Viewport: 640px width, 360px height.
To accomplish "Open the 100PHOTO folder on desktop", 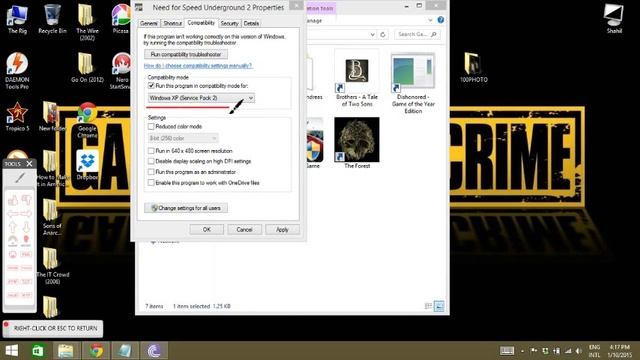I will 473,68.
